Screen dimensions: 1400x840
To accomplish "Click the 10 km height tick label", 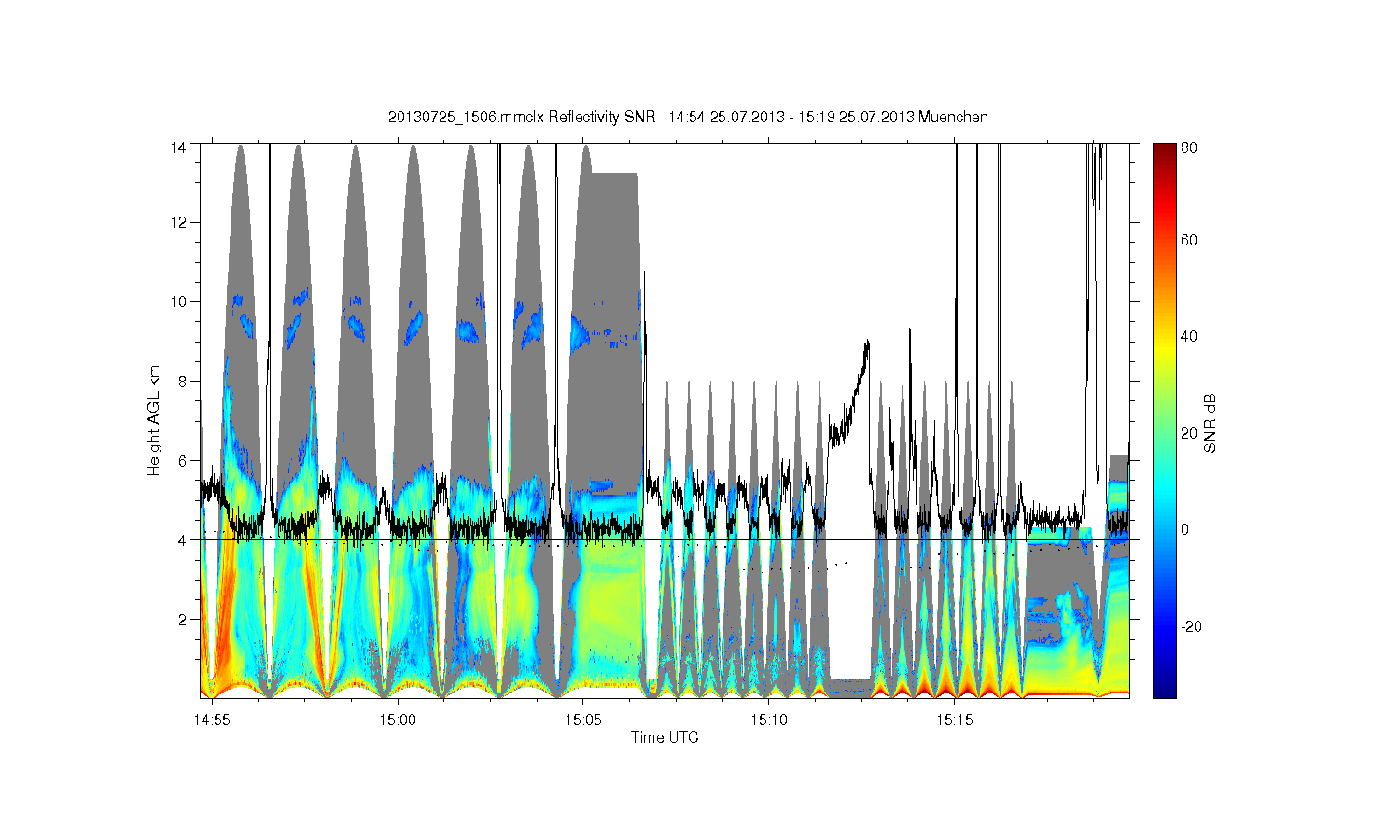I will [179, 301].
